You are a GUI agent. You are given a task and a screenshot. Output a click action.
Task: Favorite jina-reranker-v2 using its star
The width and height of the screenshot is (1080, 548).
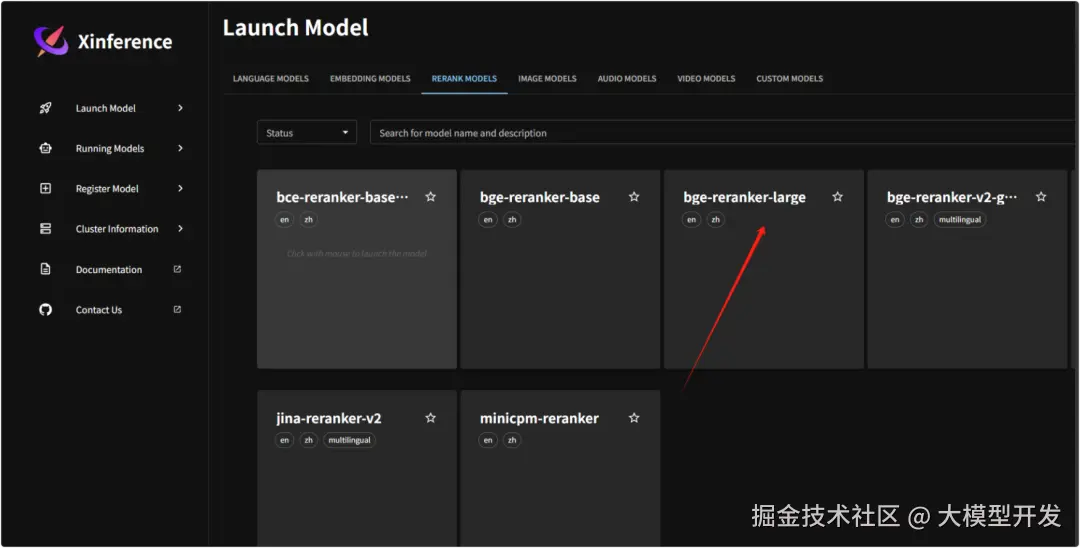(430, 418)
